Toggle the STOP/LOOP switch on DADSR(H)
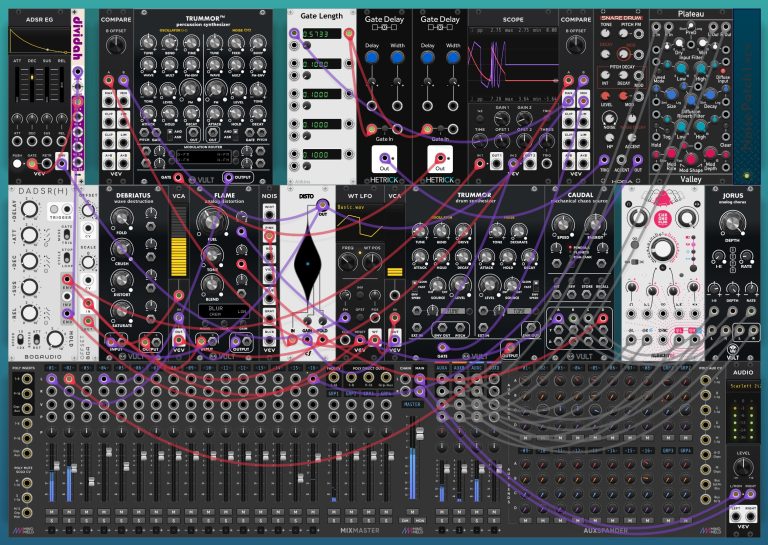The width and height of the screenshot is (768, 545). click(66, 256)
